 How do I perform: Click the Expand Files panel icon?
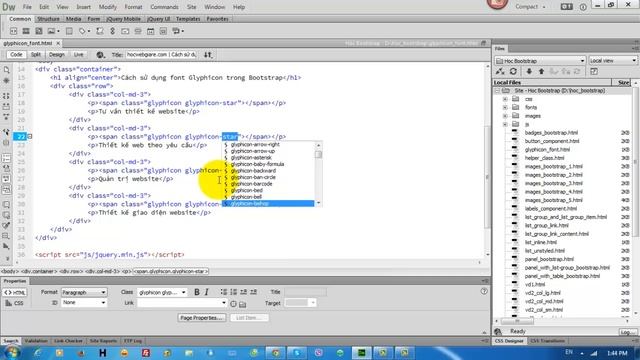pyautogui.click(x=594, y=71)
